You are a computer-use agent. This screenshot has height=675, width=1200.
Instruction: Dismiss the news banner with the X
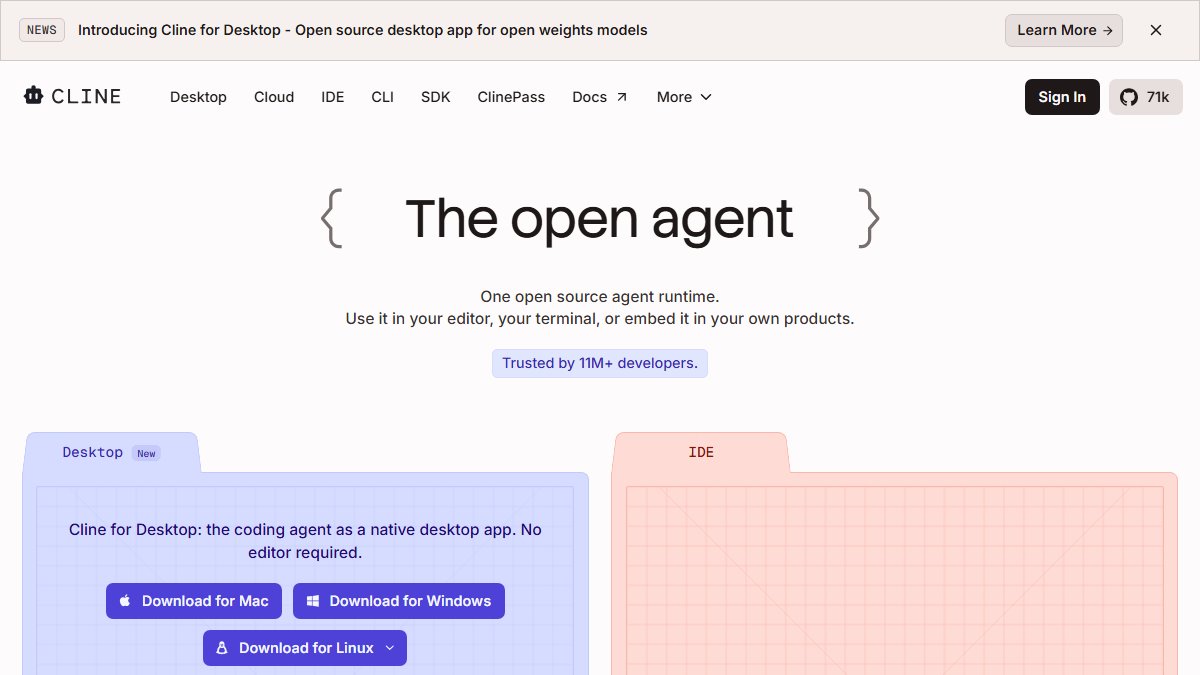(x=1156, y=30)
